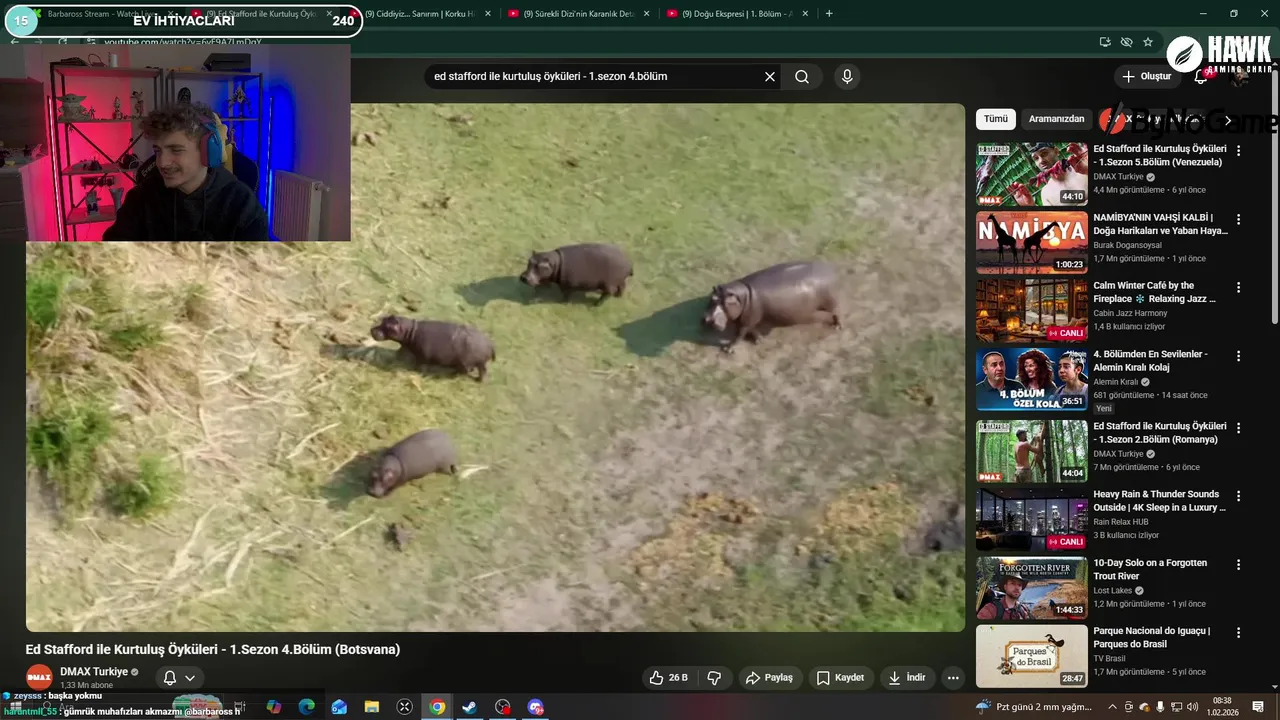Open menu for Alemin Kıralı Kolaj video

coord(1238,356)
